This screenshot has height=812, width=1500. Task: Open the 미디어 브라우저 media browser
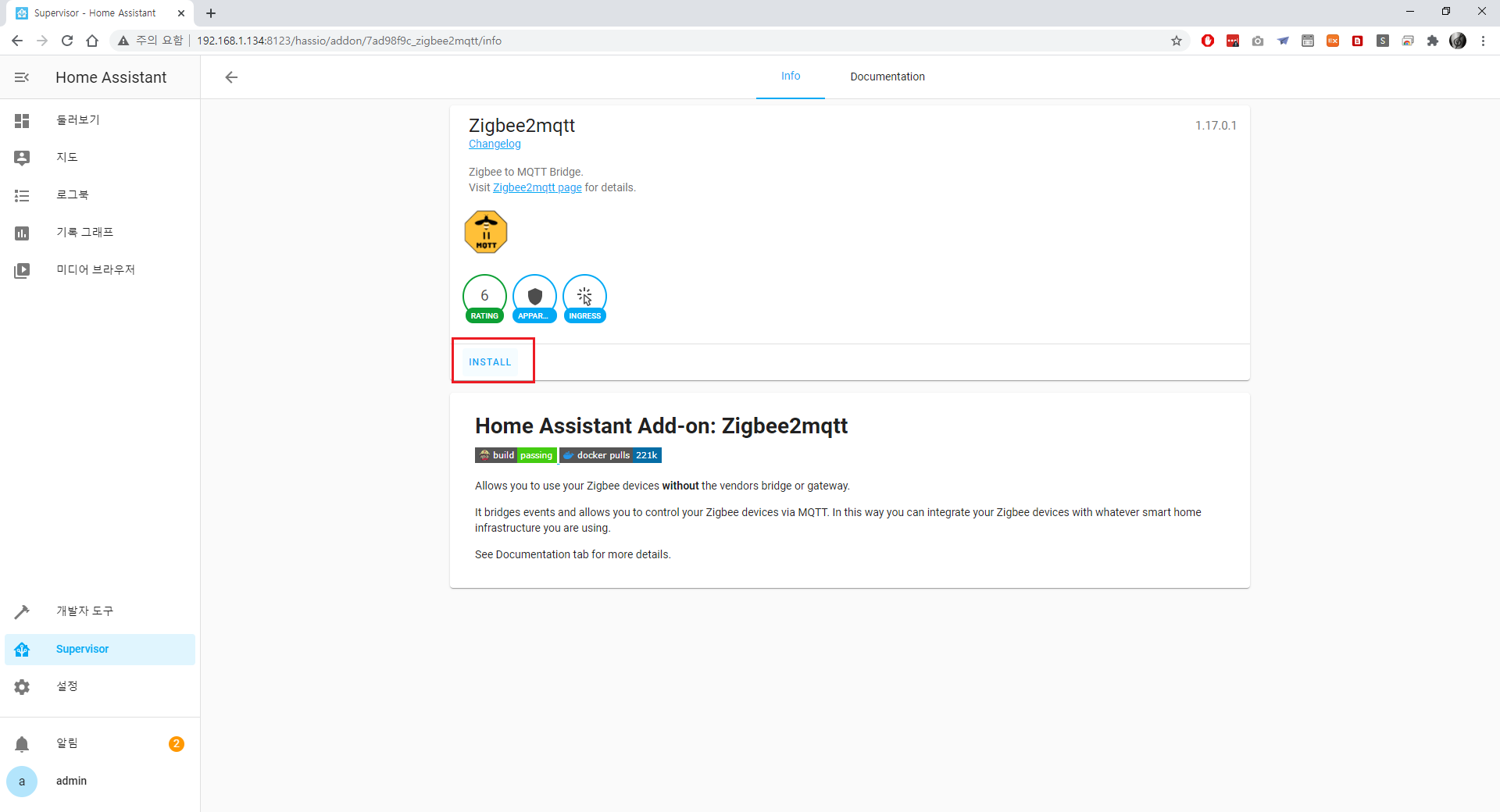coord(100,270)
